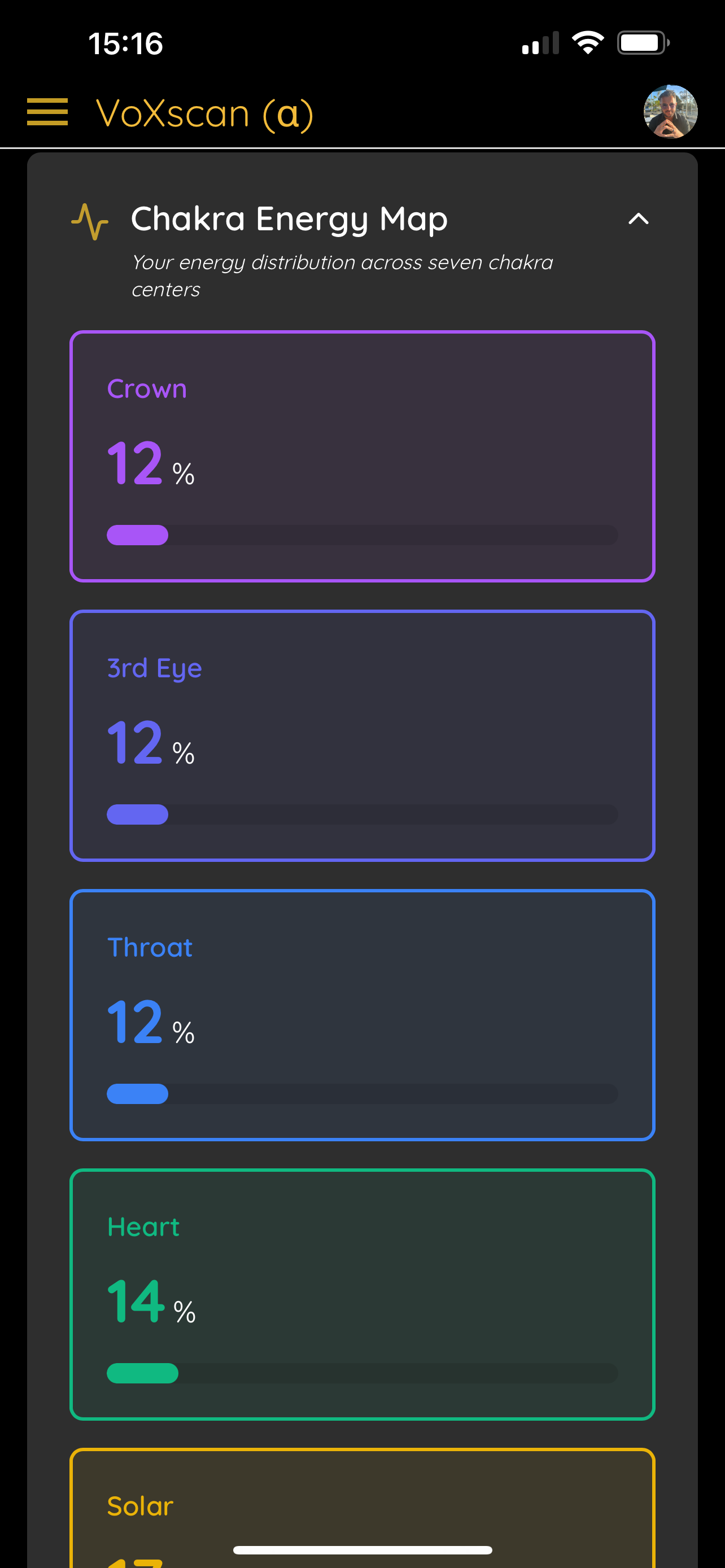
Task: Click the Crown chakra progress bar
Action: point(362,535)
